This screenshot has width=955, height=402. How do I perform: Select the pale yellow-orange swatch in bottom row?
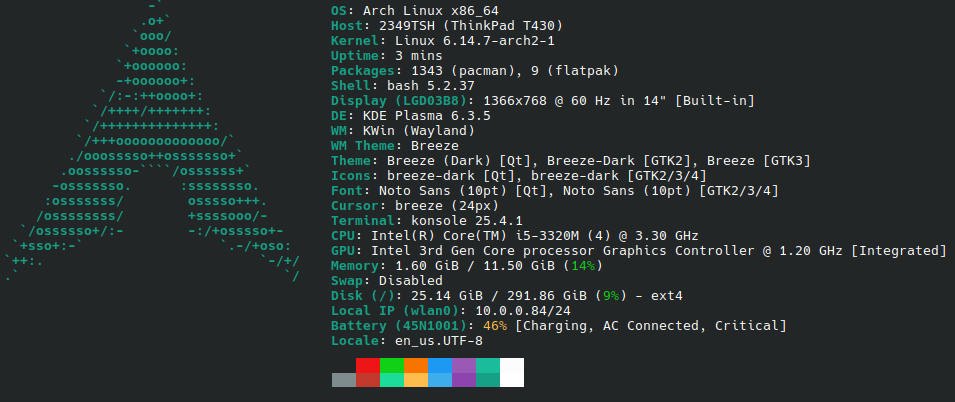(x=416, y=380)
